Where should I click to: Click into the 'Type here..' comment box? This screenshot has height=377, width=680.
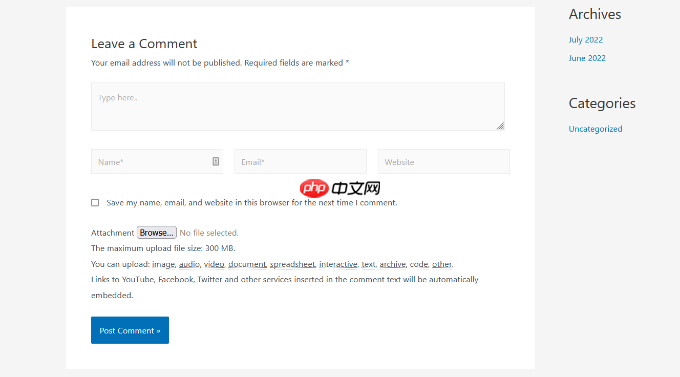point(298,106)
